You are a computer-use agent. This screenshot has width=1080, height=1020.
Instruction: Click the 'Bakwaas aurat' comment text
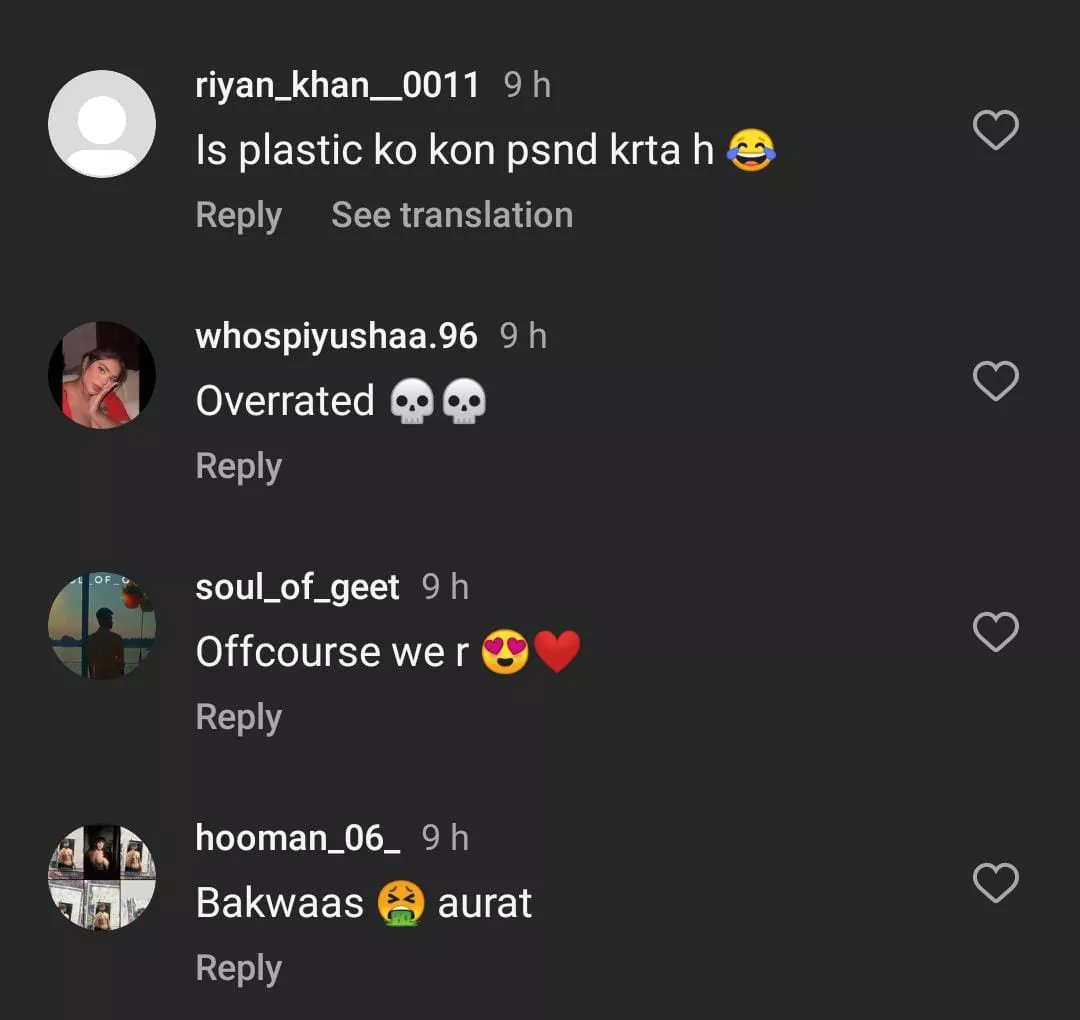[x=364, y=903]
